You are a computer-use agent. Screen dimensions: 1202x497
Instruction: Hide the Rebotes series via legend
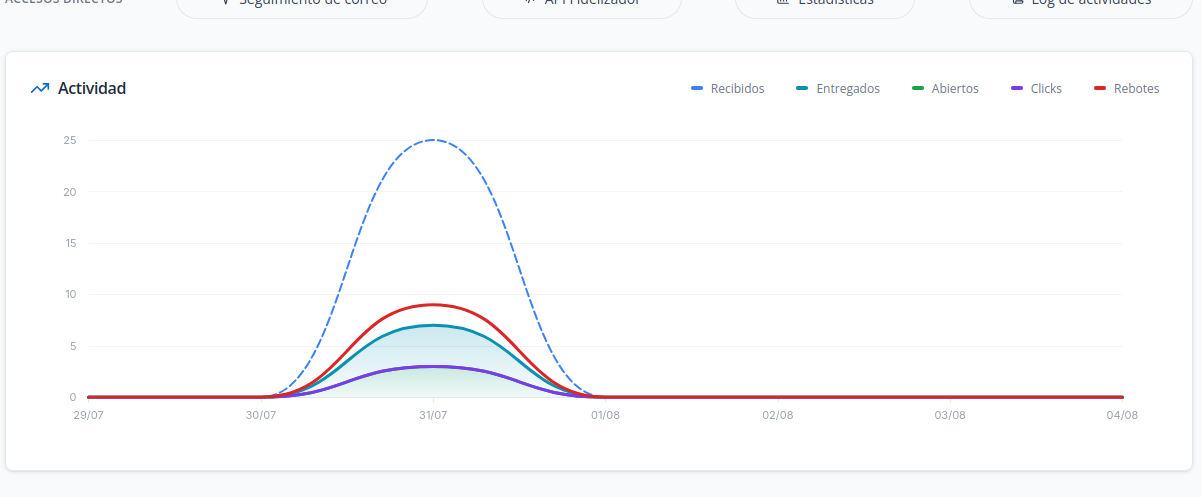coord(1126,89)
